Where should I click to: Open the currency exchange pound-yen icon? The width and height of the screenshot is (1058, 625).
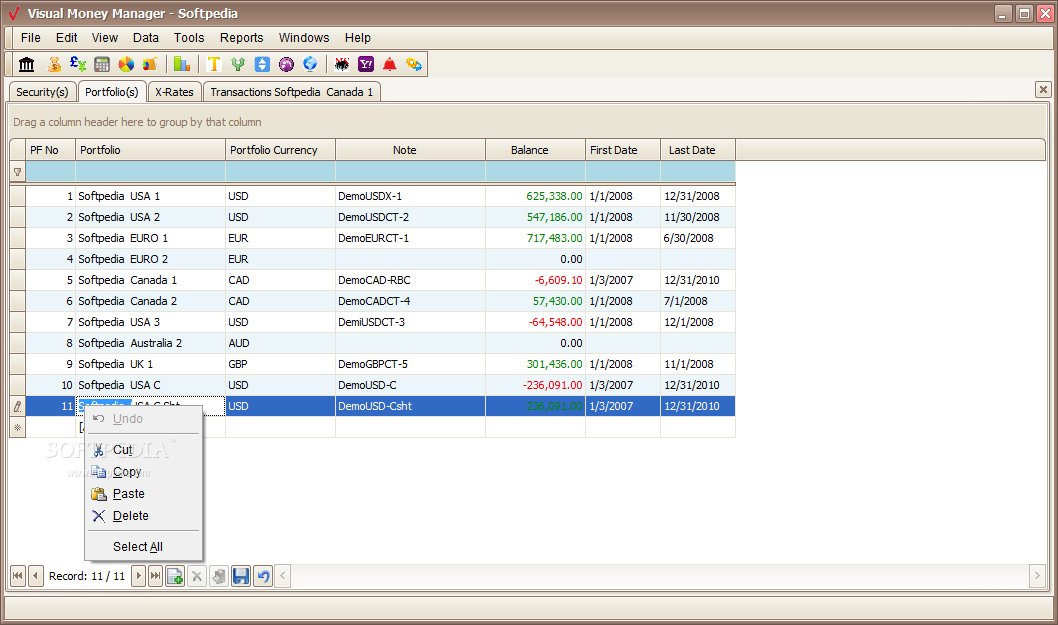point(78,64)
